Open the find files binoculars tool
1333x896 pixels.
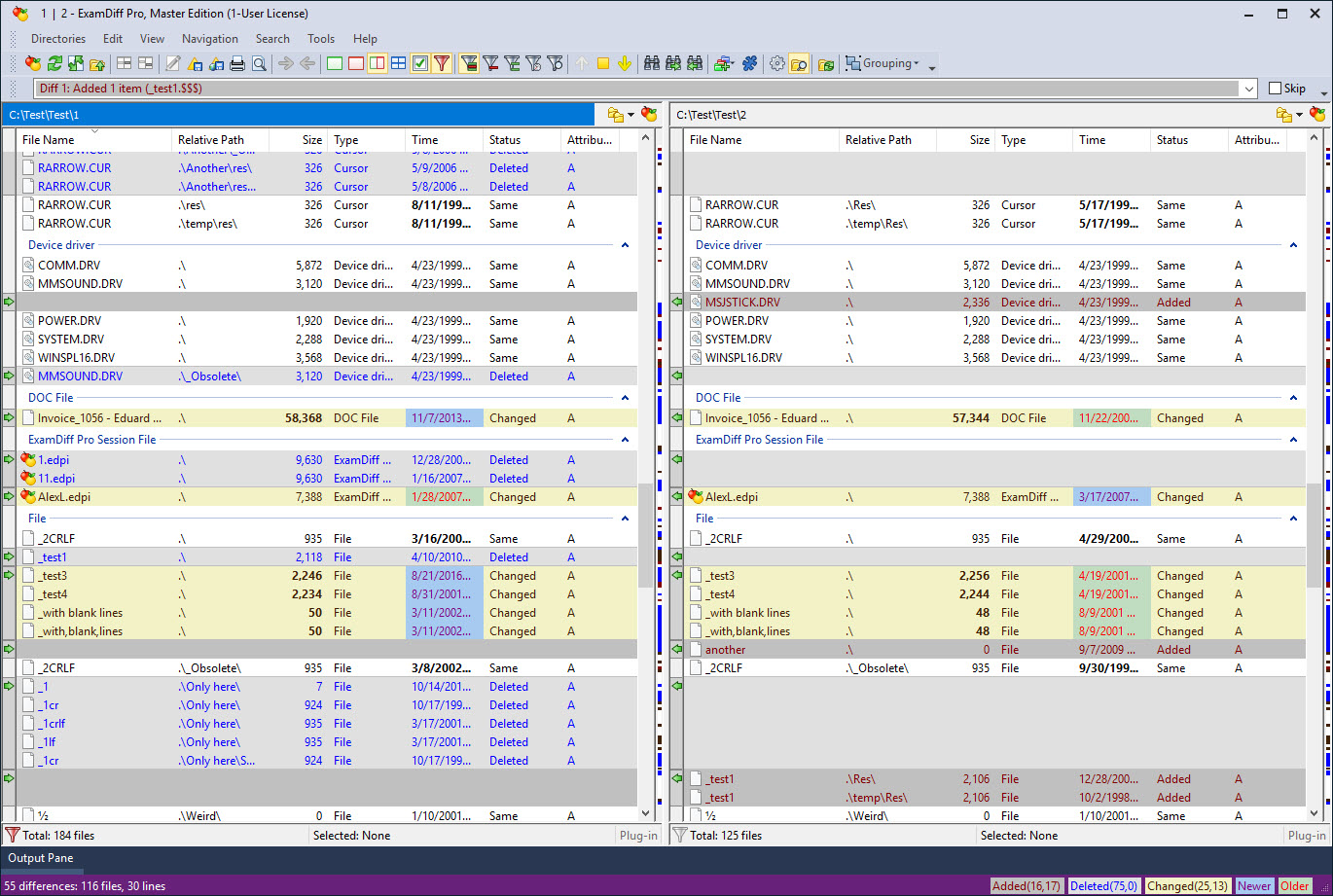click(653, 62)
